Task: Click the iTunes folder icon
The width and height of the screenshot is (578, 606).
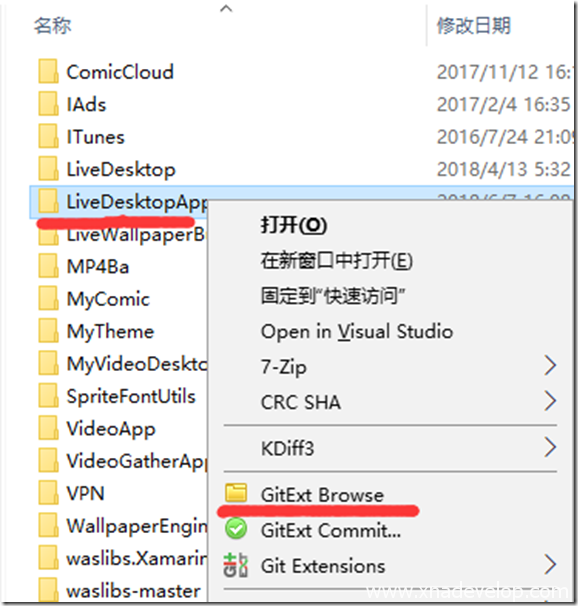Action: 49,136
